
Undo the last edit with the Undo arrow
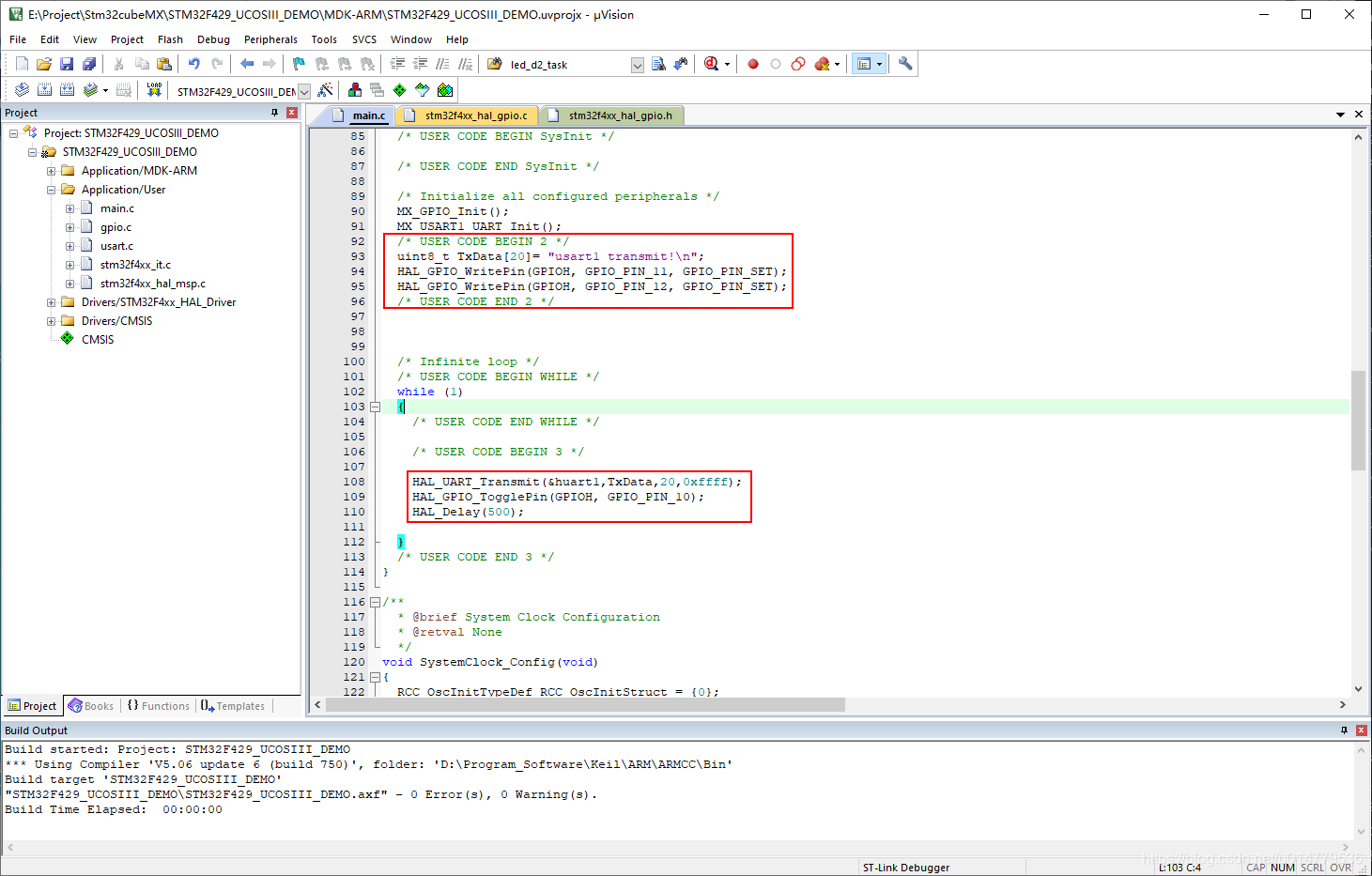(194, 64)
